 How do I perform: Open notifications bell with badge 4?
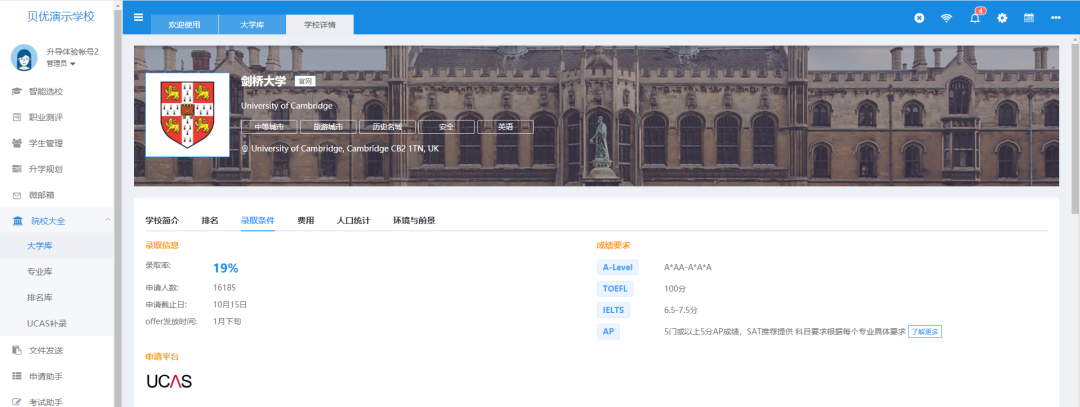975,18
